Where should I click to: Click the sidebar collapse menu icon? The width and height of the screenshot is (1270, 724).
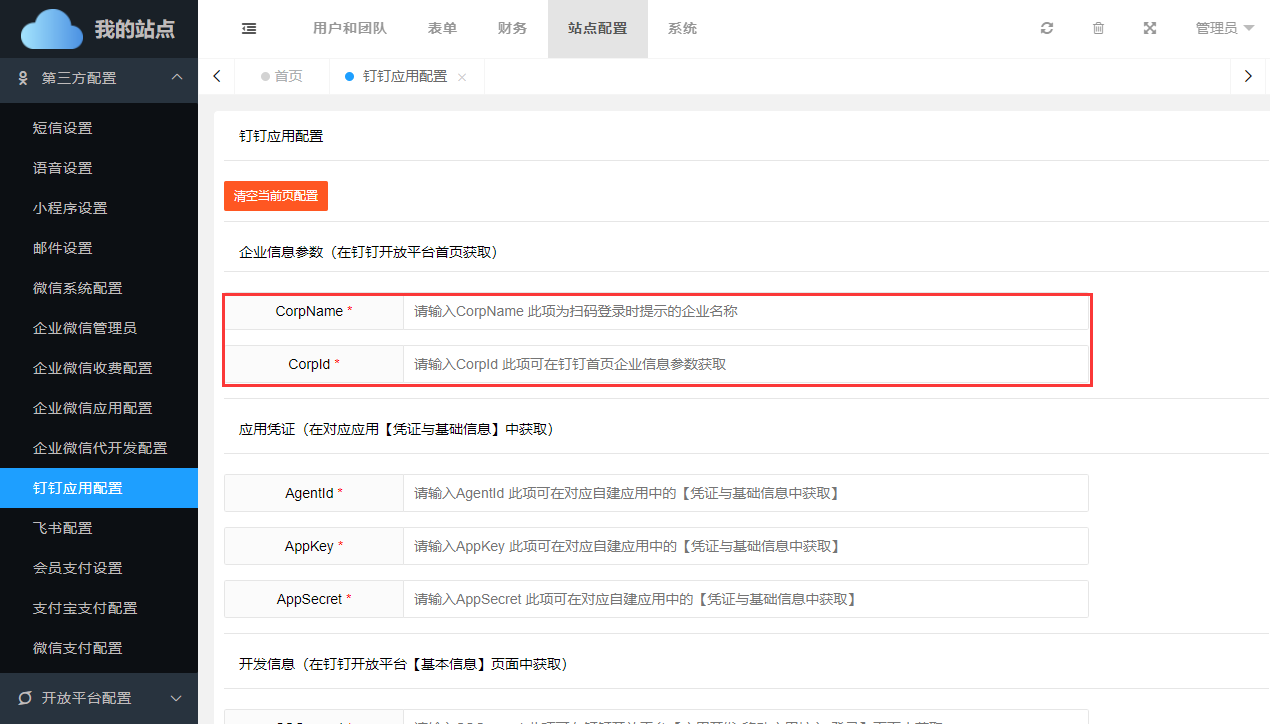(x=249, y=29)
